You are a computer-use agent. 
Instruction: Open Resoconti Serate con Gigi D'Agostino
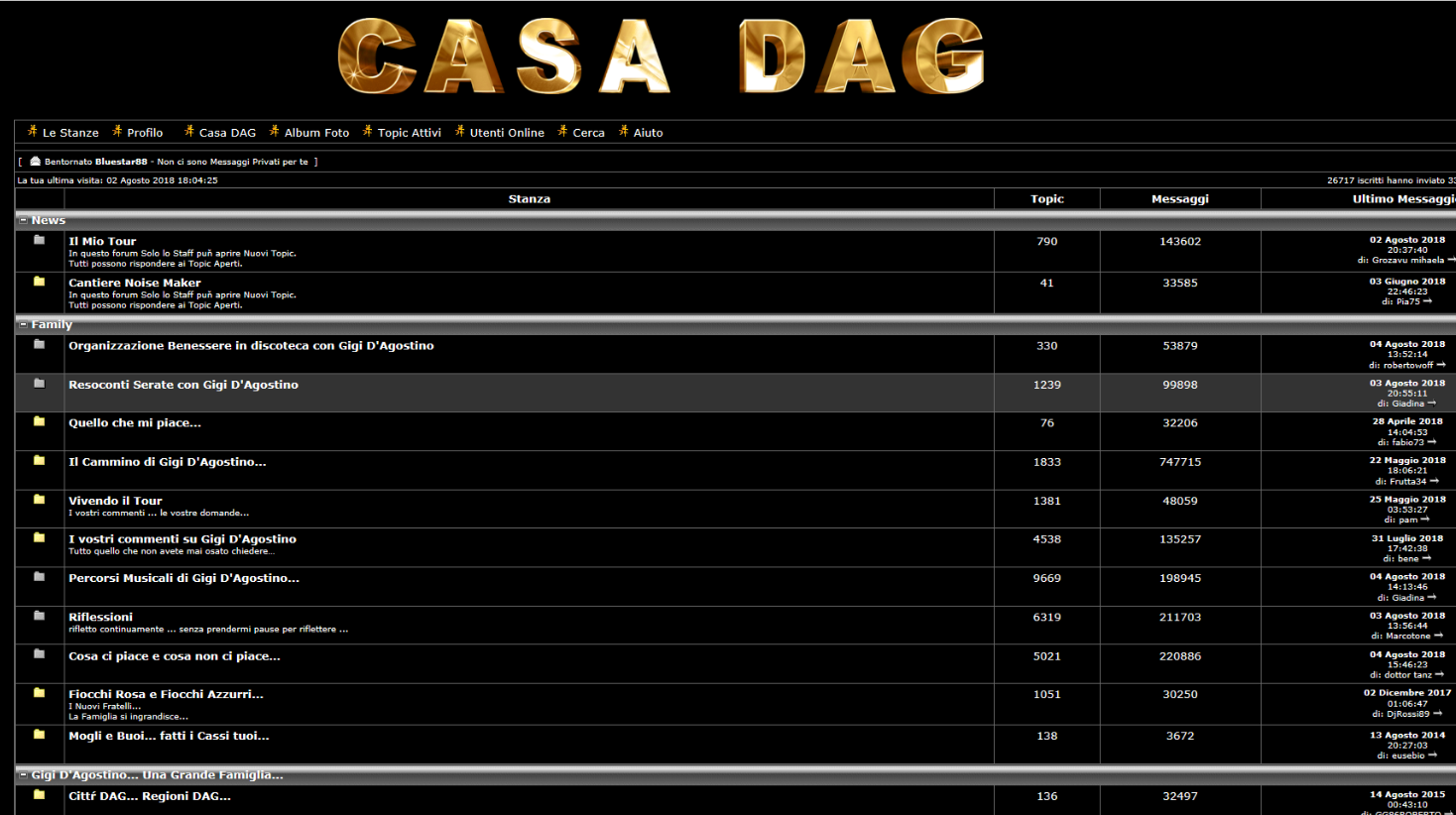[x=183, y=385]
